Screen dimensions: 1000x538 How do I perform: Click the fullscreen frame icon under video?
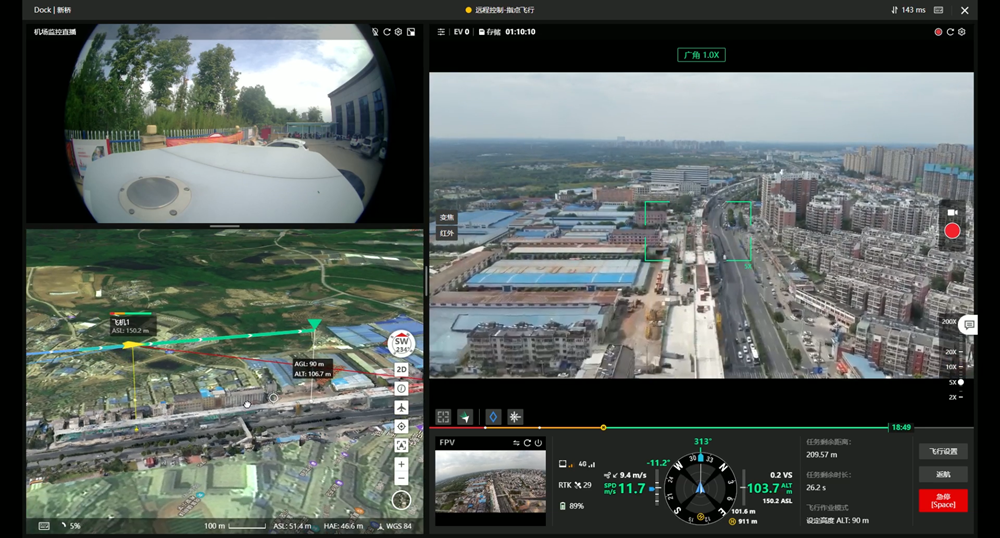pyautogui.click(x=443, y=417)
